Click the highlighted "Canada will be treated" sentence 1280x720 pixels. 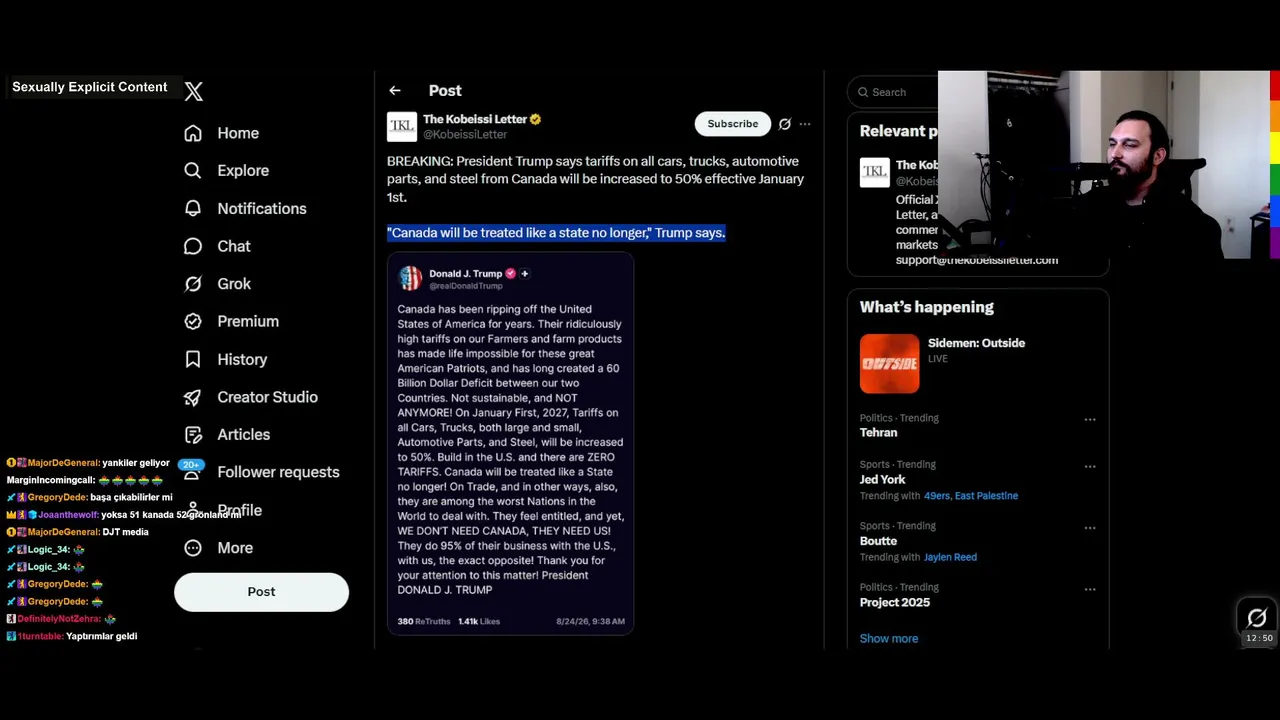556,233
